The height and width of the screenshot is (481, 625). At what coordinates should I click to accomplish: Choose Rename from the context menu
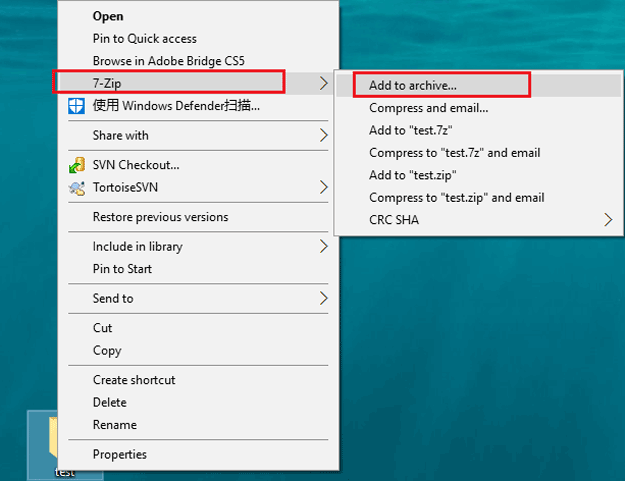199,424
